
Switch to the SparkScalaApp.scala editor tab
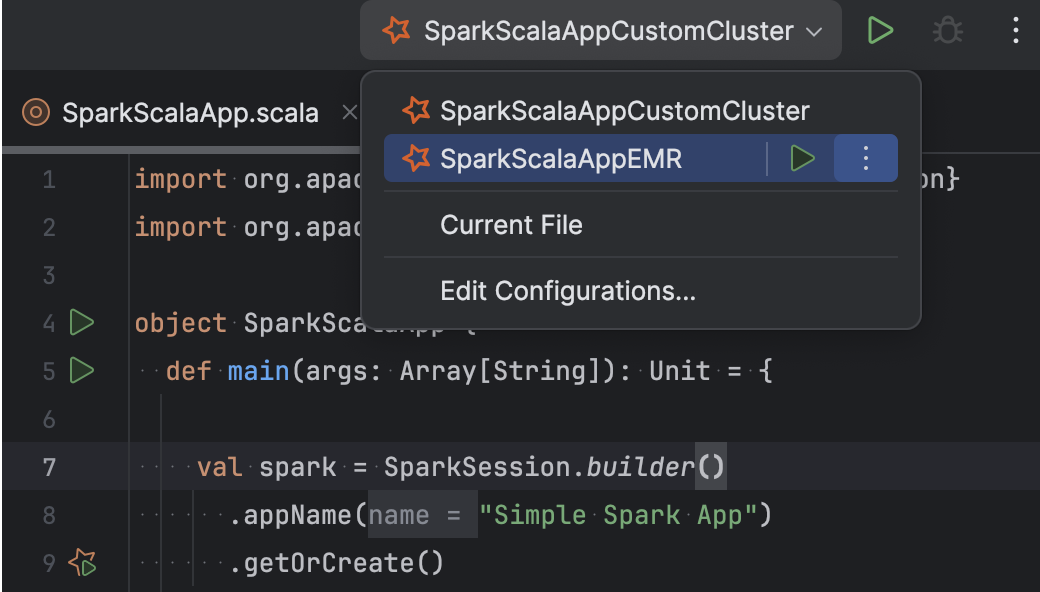click(x=185, y=112)
